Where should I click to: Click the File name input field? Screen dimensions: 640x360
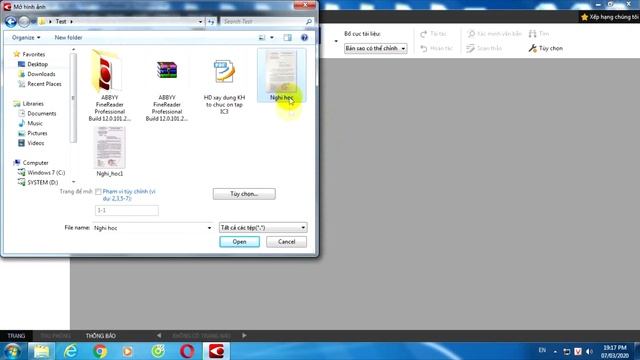(149, 228)
